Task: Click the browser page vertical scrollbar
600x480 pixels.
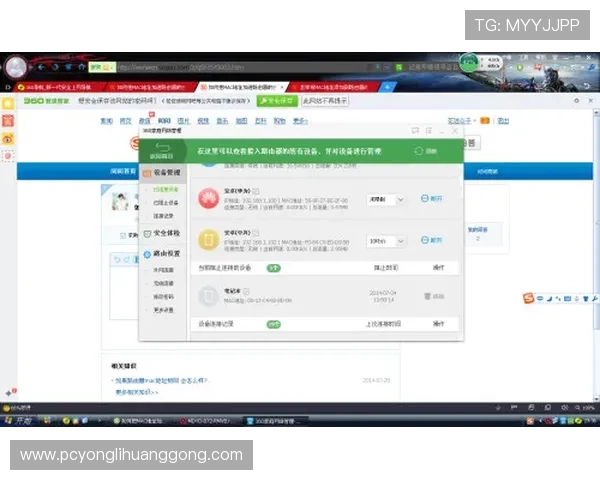Action: pyautogui.click(x=596, y=255)
